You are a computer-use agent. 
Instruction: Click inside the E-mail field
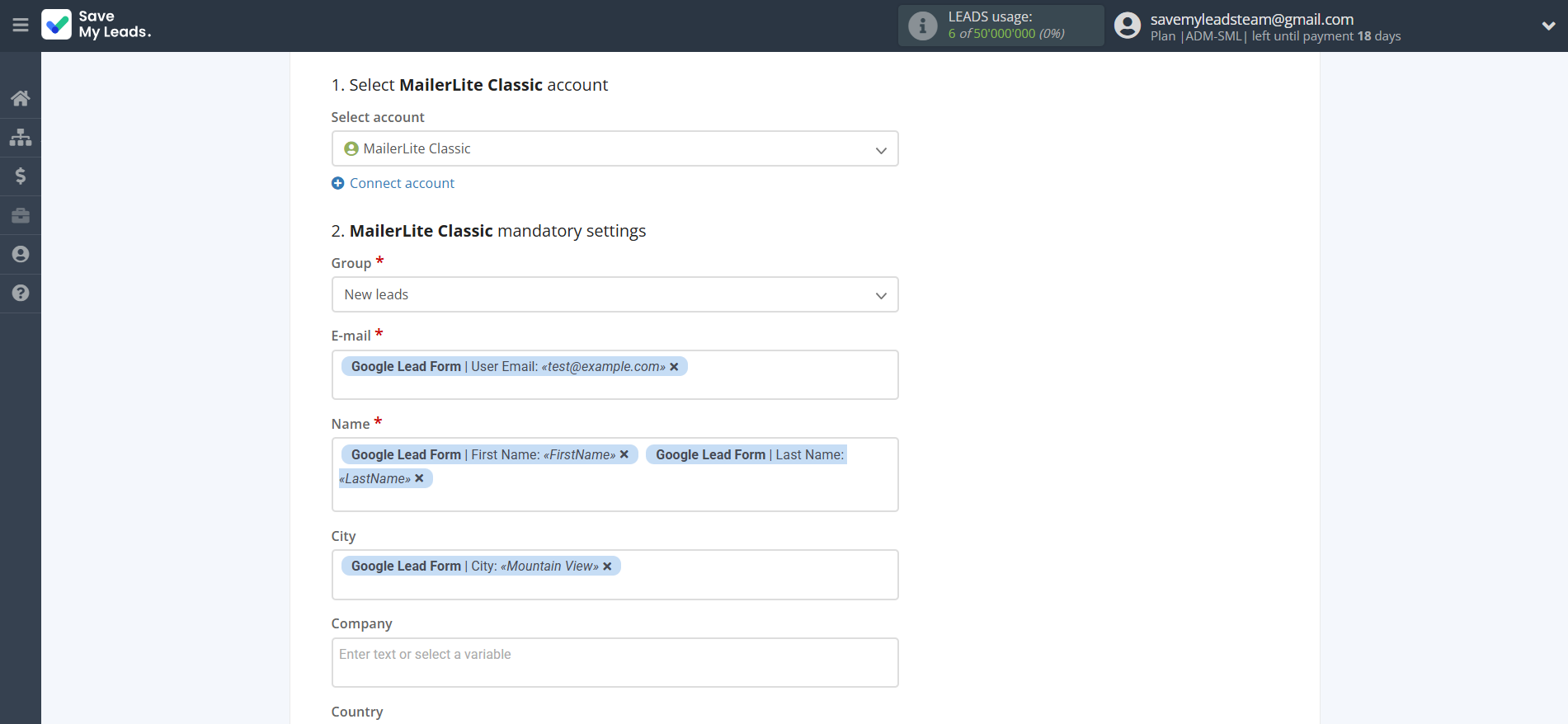pos(614,375)
